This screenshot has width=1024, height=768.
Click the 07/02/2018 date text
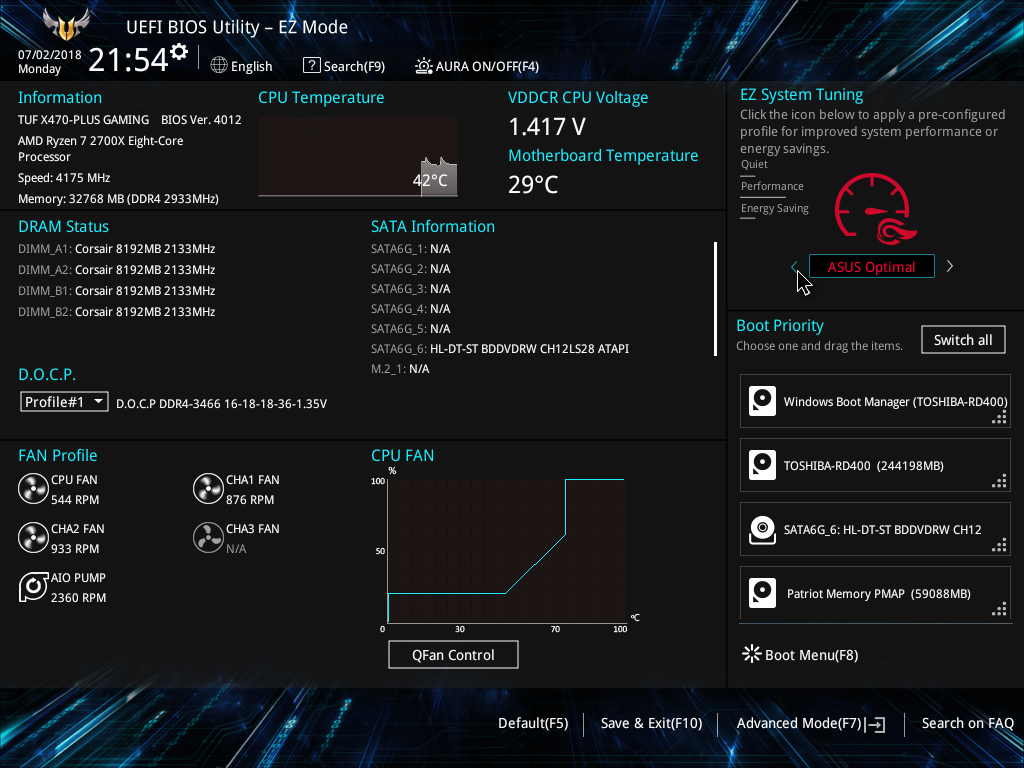(x=50, y=55)
